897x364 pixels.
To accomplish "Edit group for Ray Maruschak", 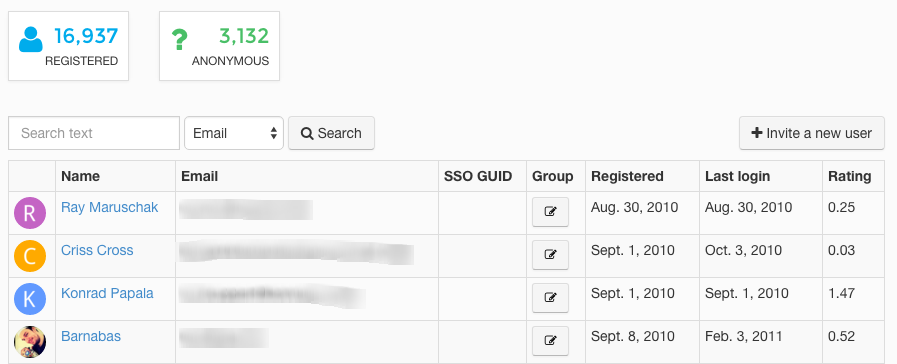I will pos(550,212).
